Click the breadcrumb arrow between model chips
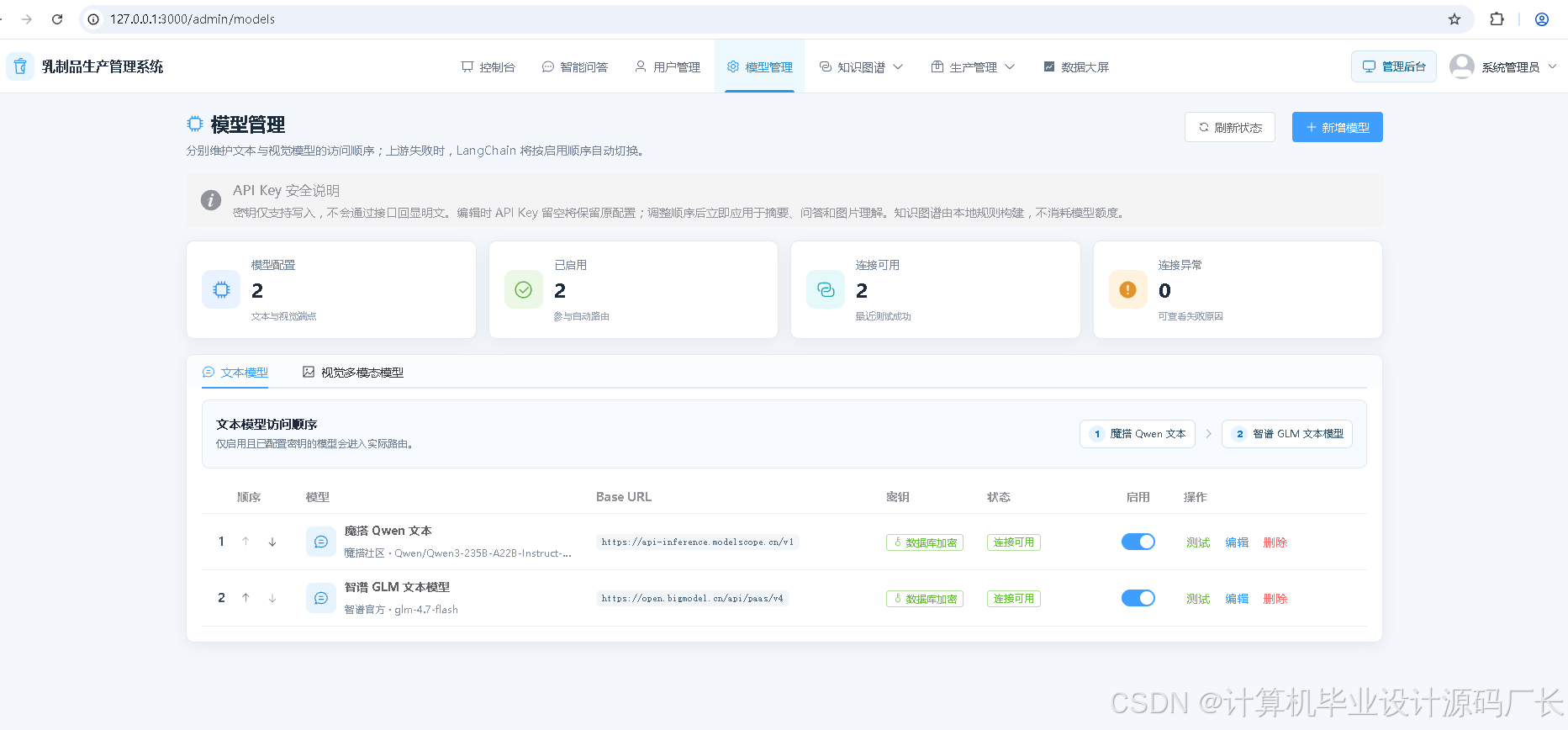 click(1209, 434)
